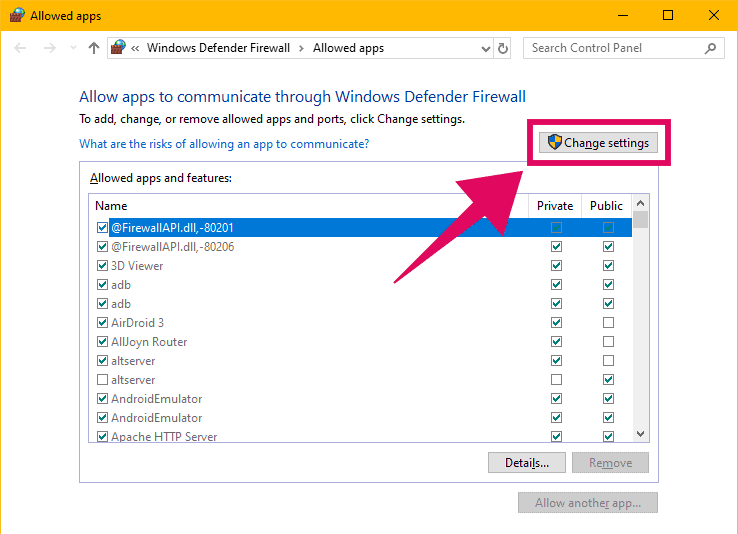This screenshot has height=534, width=738.
Task: Click the Back navigation arrow
Action: click(20, 48)
